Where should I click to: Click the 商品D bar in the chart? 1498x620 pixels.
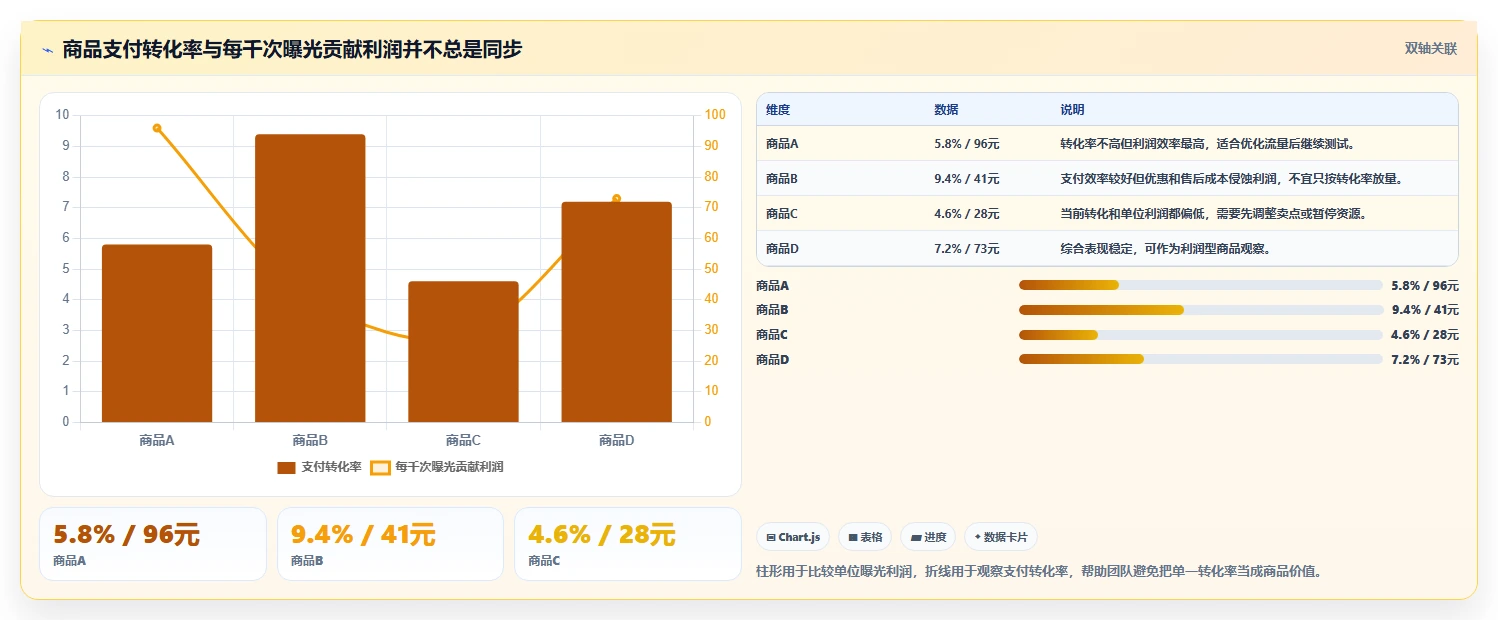click(x=616, y=312)
